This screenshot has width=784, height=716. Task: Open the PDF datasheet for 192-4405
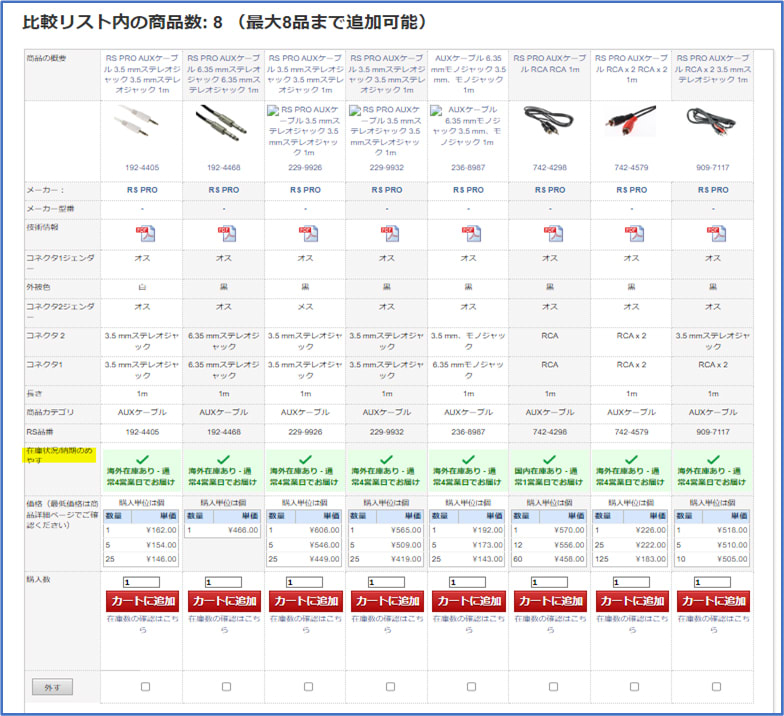point(145,234)
